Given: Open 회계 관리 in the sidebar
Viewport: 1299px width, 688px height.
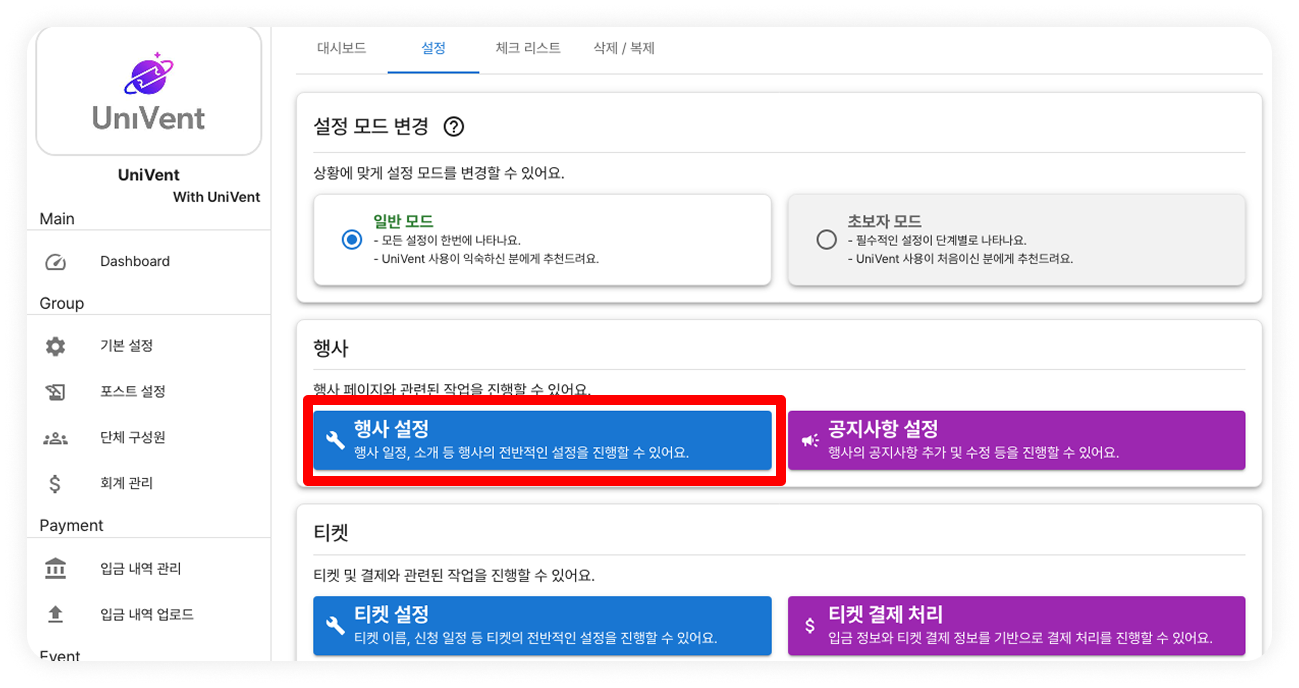Looking at the screenshot, I should tap(149, 484).
